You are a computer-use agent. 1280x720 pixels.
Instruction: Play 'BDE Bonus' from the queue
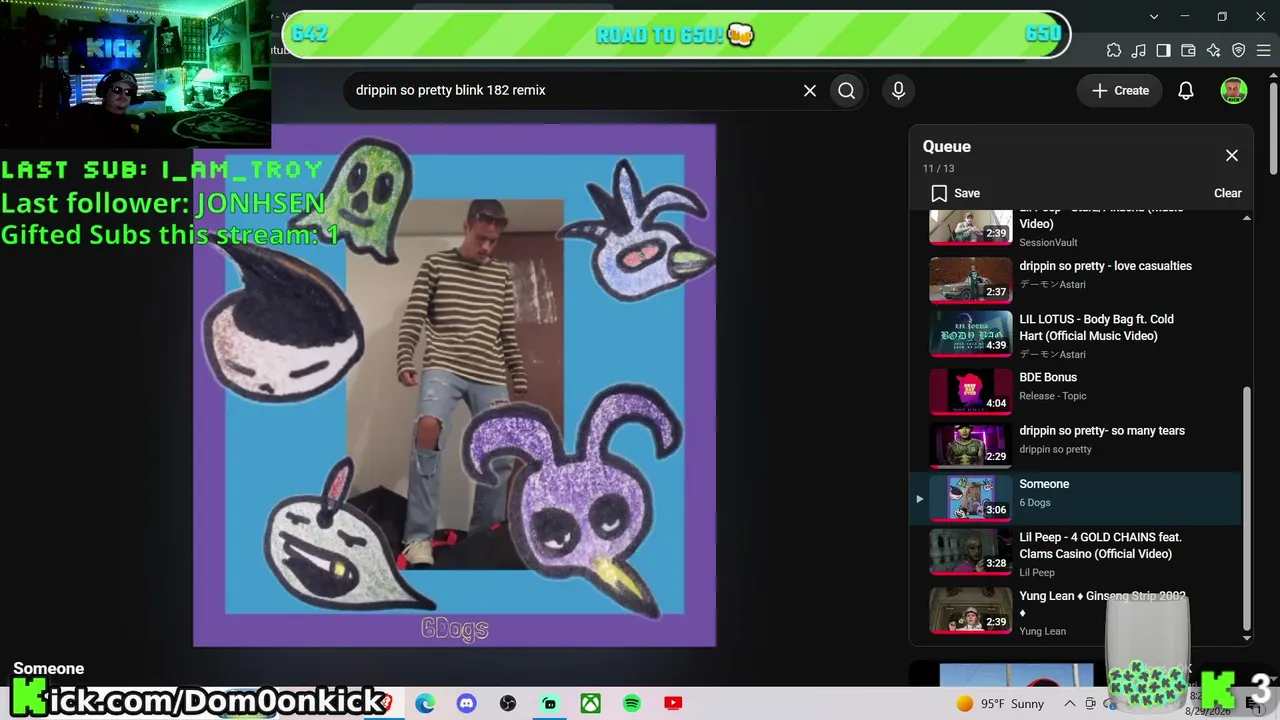[1048, 377]
